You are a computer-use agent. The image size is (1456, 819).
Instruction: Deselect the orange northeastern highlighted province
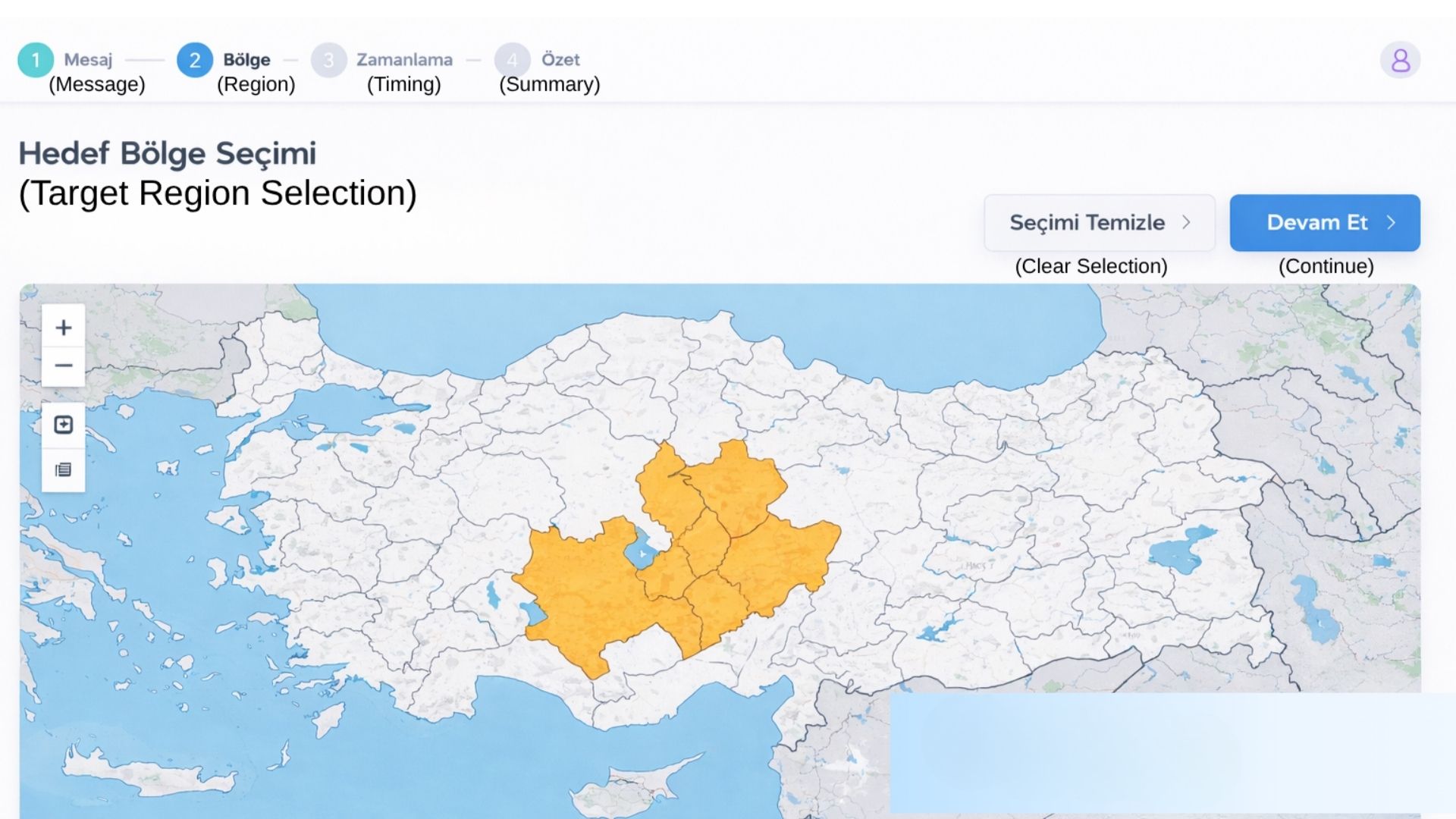coord(736,485)
